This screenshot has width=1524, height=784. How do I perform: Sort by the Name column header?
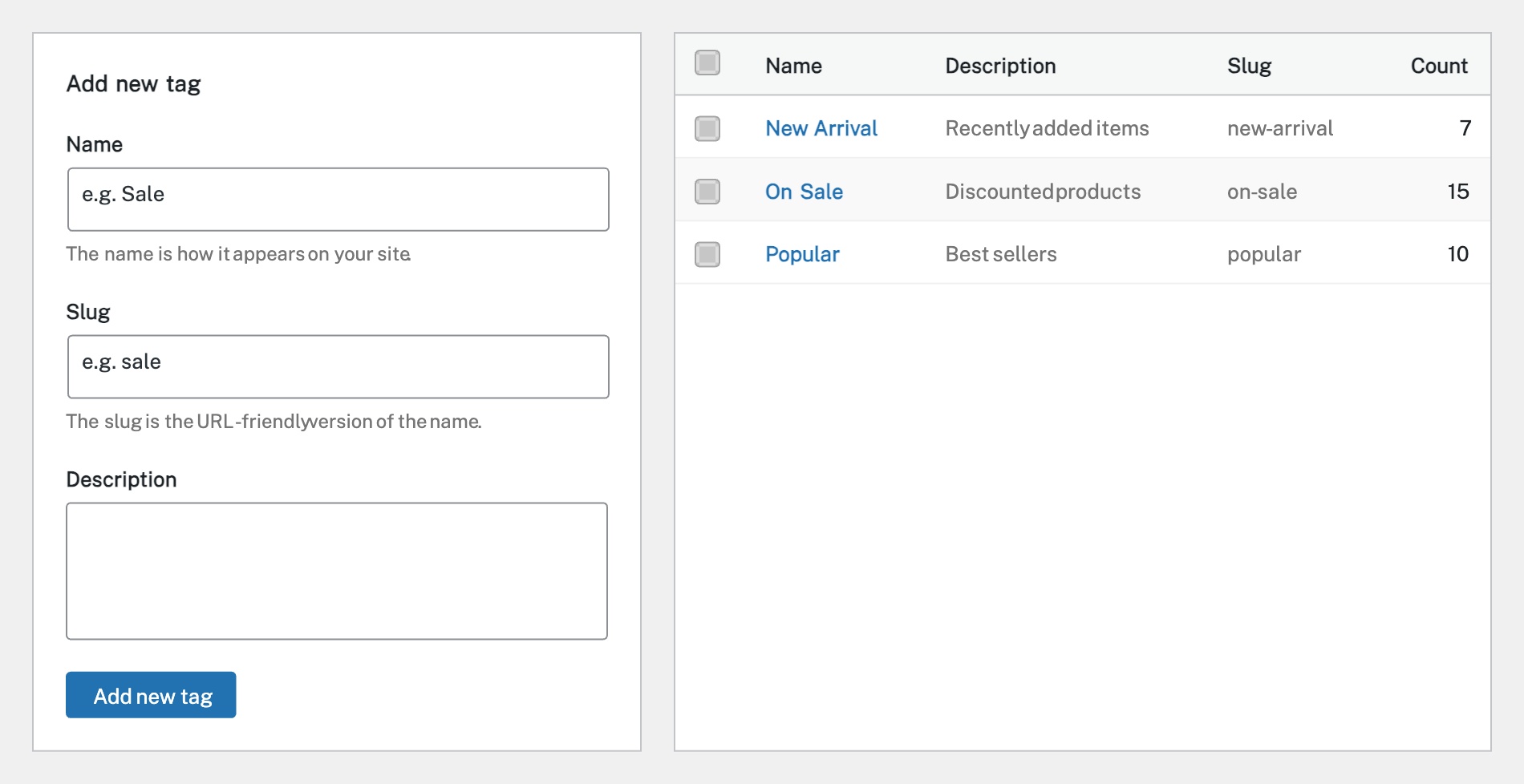point(793,66)
